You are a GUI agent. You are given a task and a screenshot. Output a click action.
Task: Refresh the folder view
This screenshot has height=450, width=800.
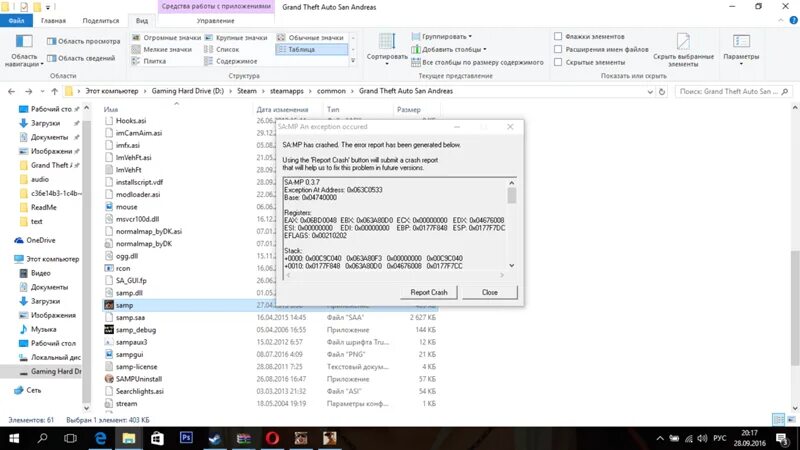(662, 92)
